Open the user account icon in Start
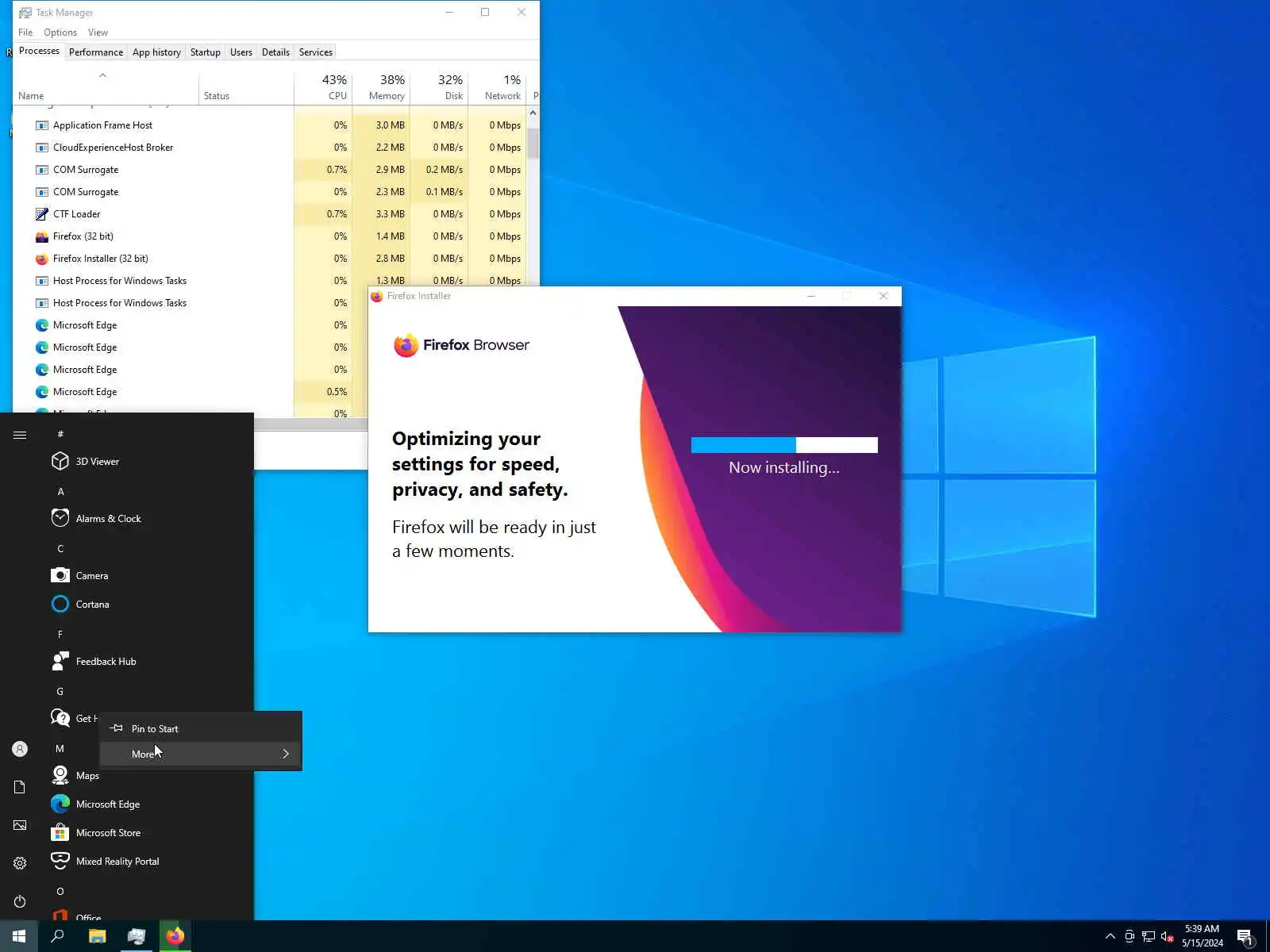This screenshot has height=952, width=1270. coord(20,749)
